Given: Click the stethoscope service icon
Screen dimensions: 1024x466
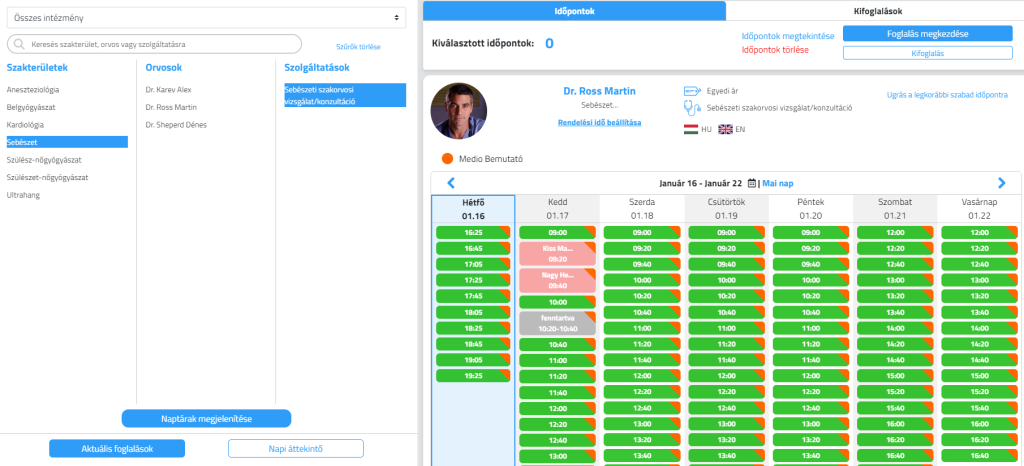Looking at the screenshot, I should coord(691,108).
